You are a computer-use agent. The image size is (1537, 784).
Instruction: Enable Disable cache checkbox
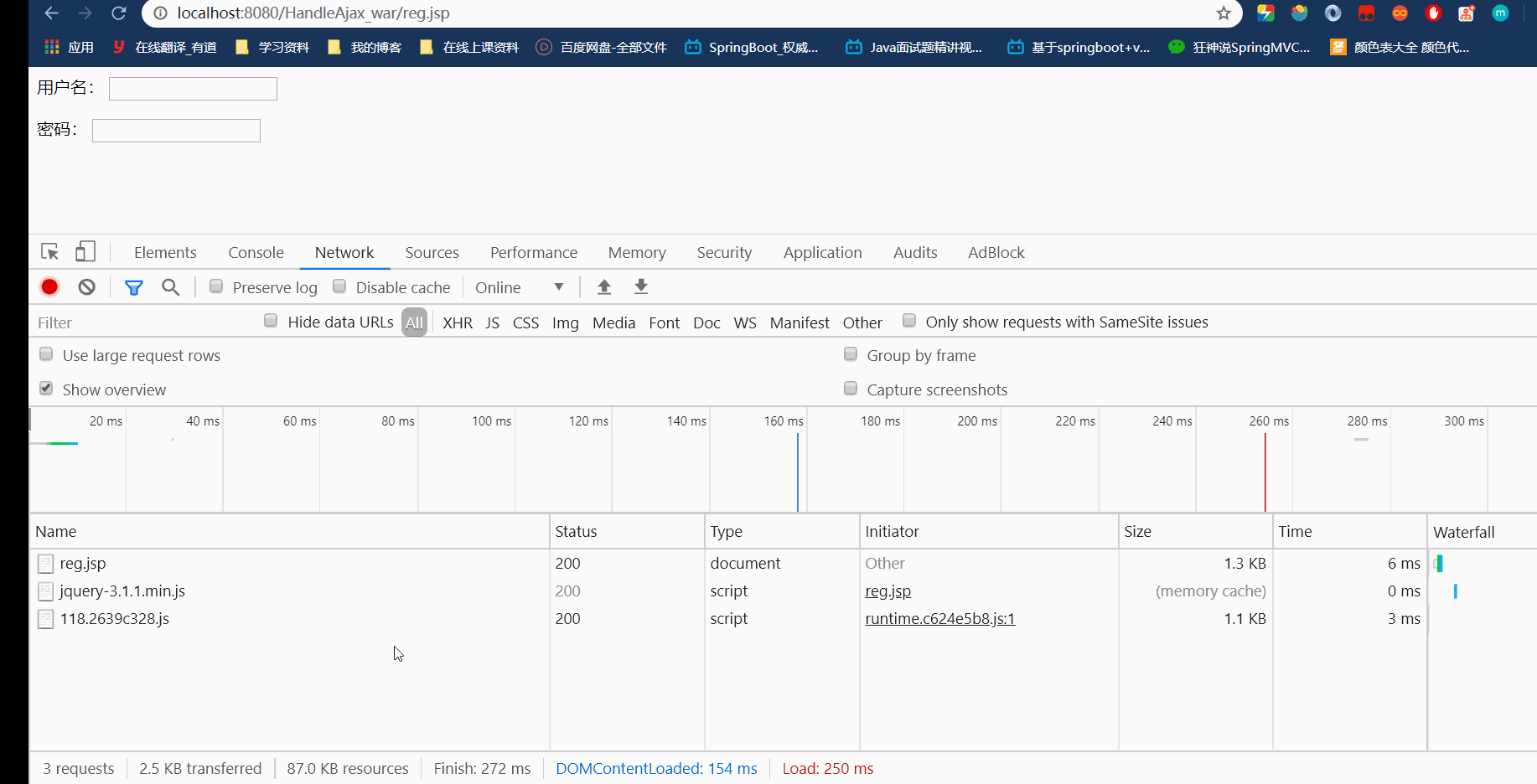(x=339, y=286)
